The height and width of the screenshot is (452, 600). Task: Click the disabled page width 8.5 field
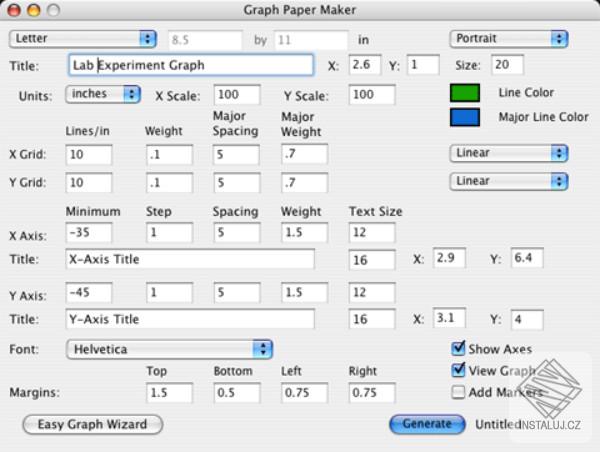(x=205, y=40)
